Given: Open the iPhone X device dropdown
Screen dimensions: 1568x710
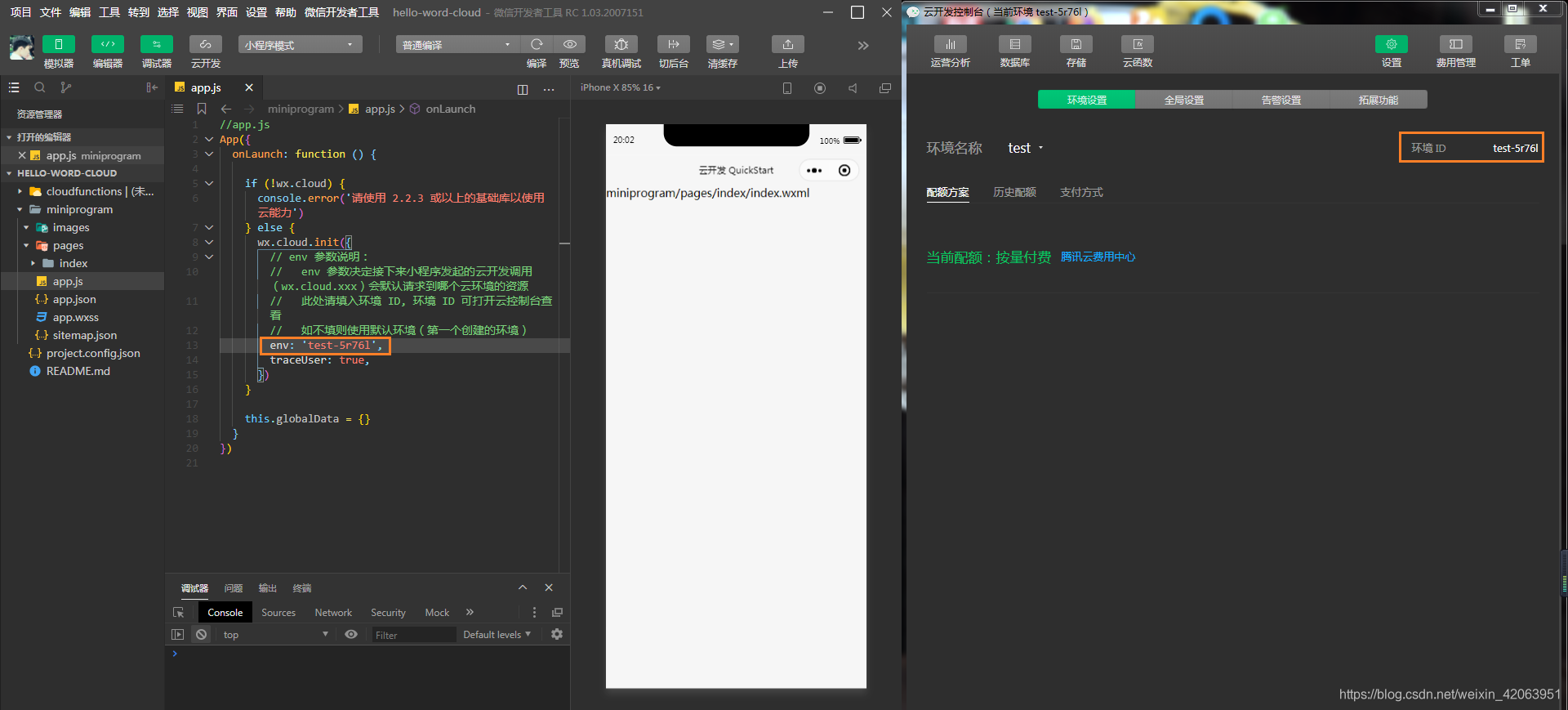Looking at the screenshot, I should 621,87.
